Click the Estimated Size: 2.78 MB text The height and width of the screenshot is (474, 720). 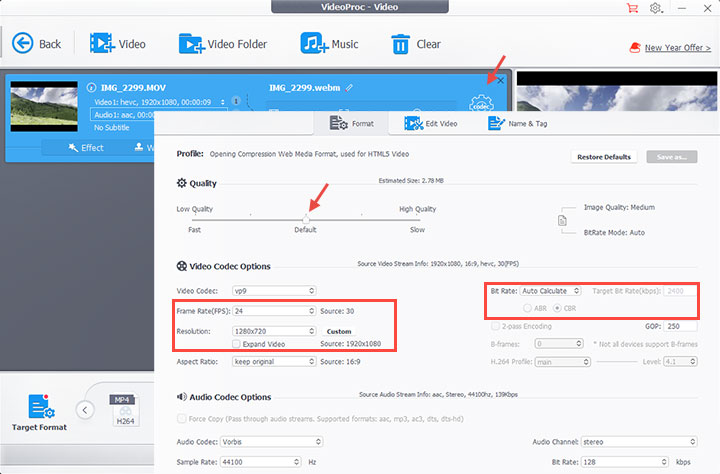pos(411,181)
